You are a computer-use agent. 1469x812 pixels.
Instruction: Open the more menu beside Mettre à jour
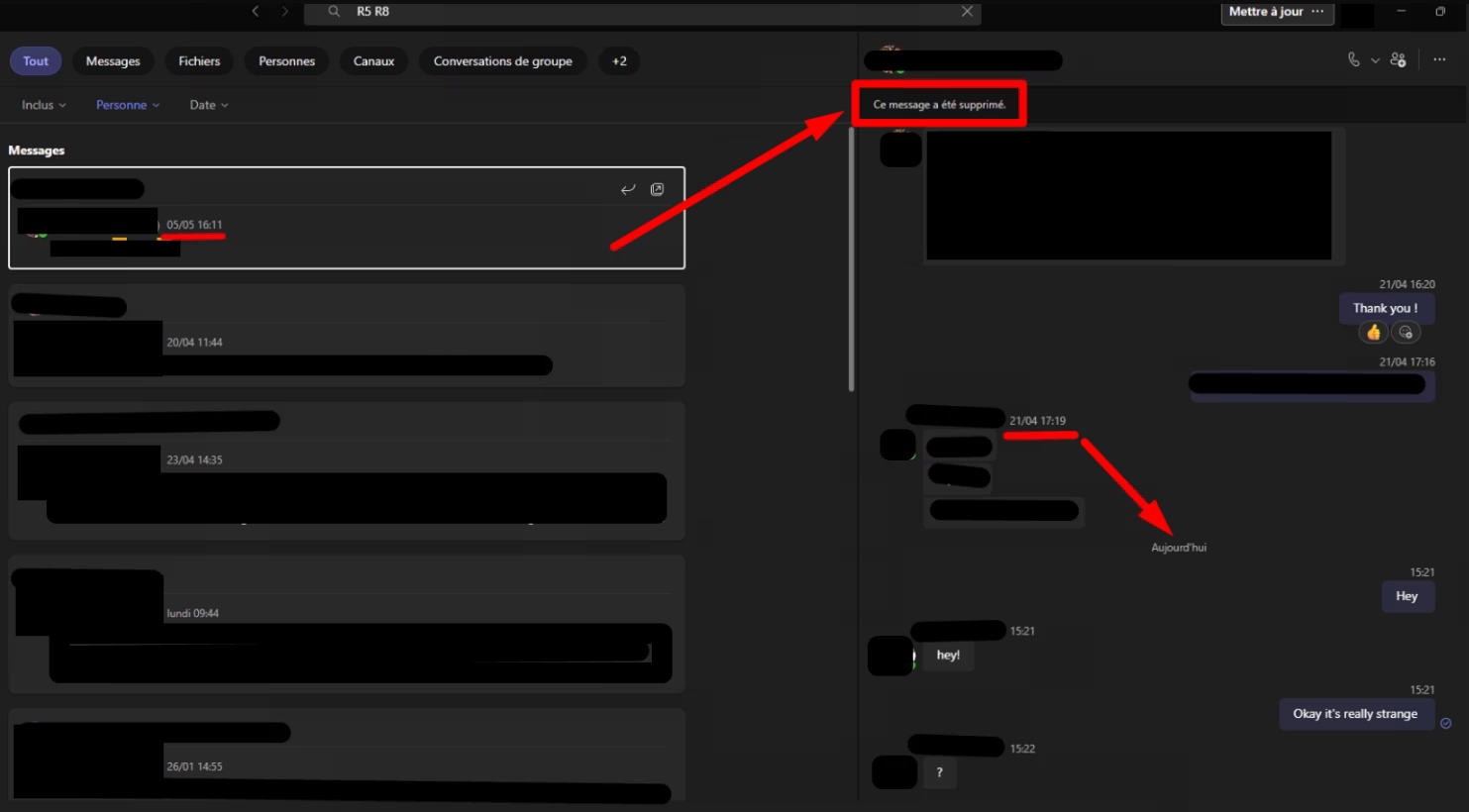1318,12
